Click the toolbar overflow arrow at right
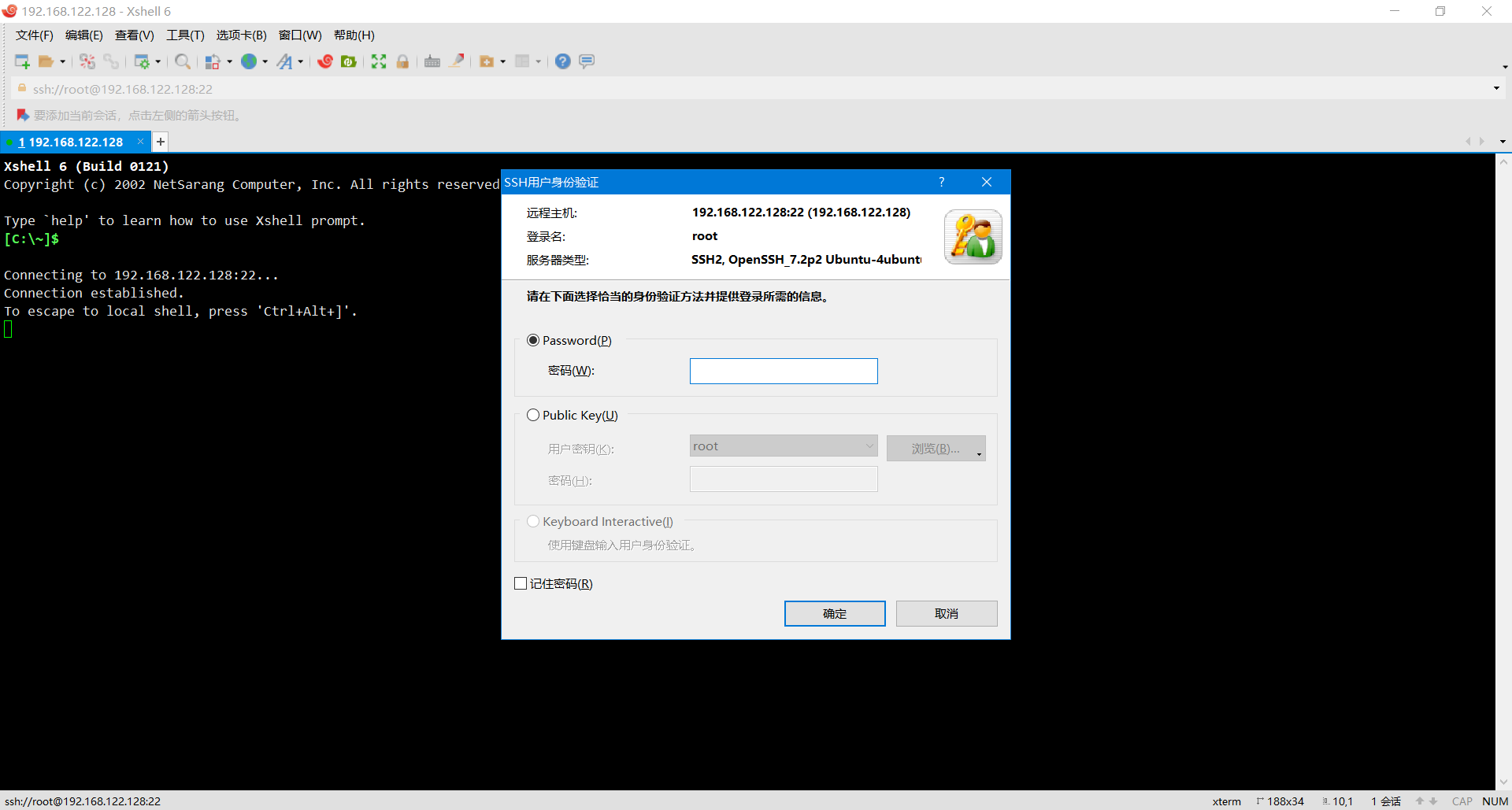Screen dimensions: 1512x810 [1505, 67]
